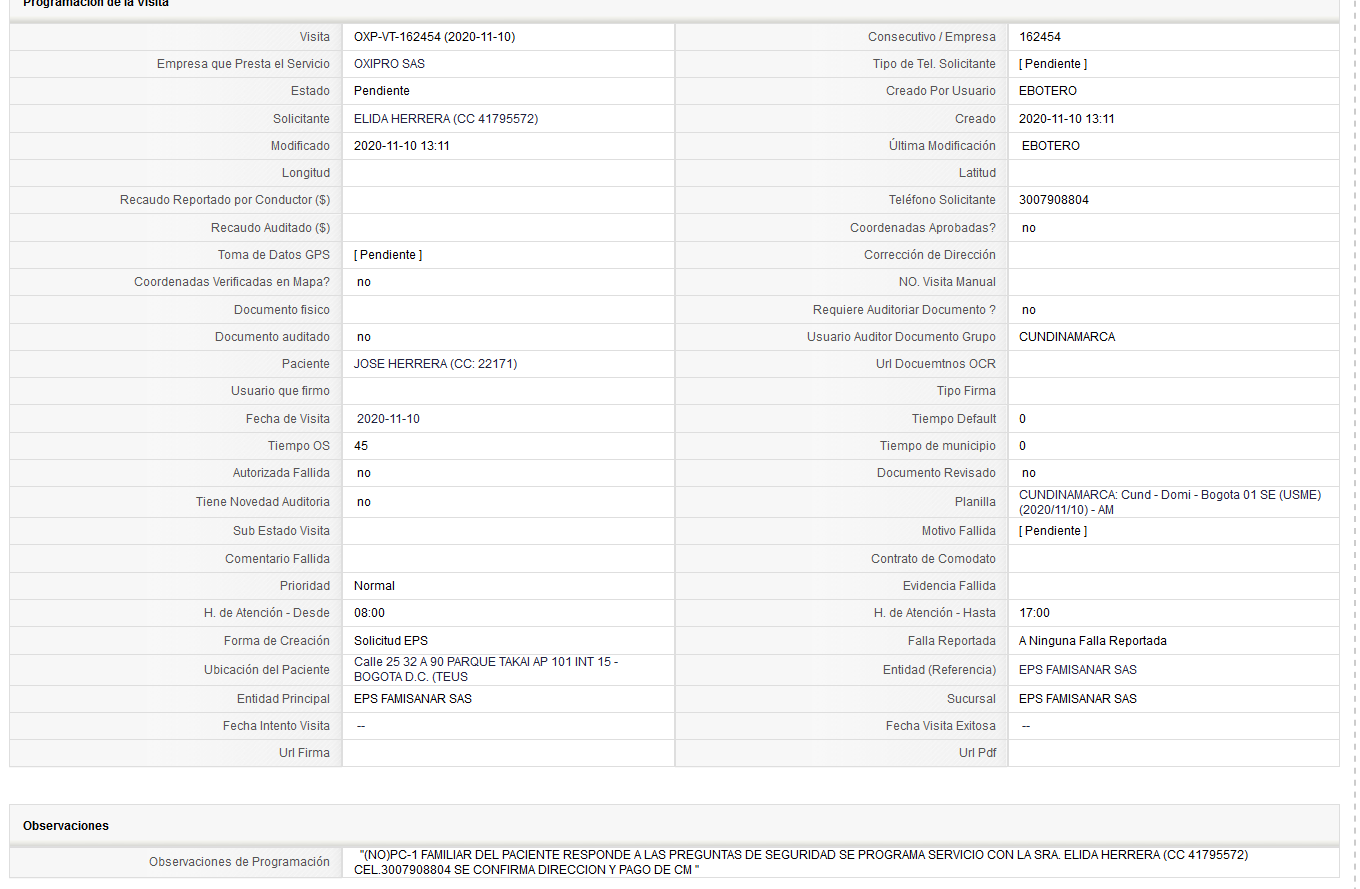Select the Tiempo de municipio value 0
This screenshot has width=1360, height=889.
(x=1022, y=446)
